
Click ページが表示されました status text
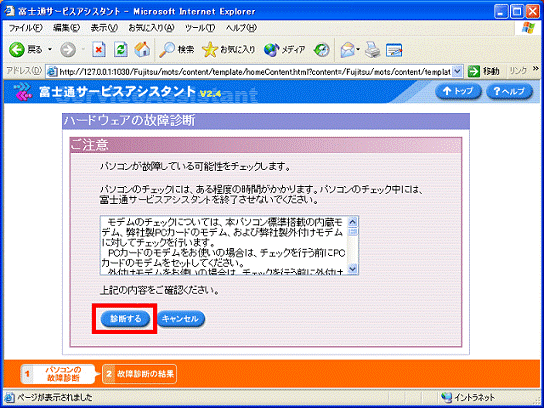pyautogui.click(x=55, y=398)
